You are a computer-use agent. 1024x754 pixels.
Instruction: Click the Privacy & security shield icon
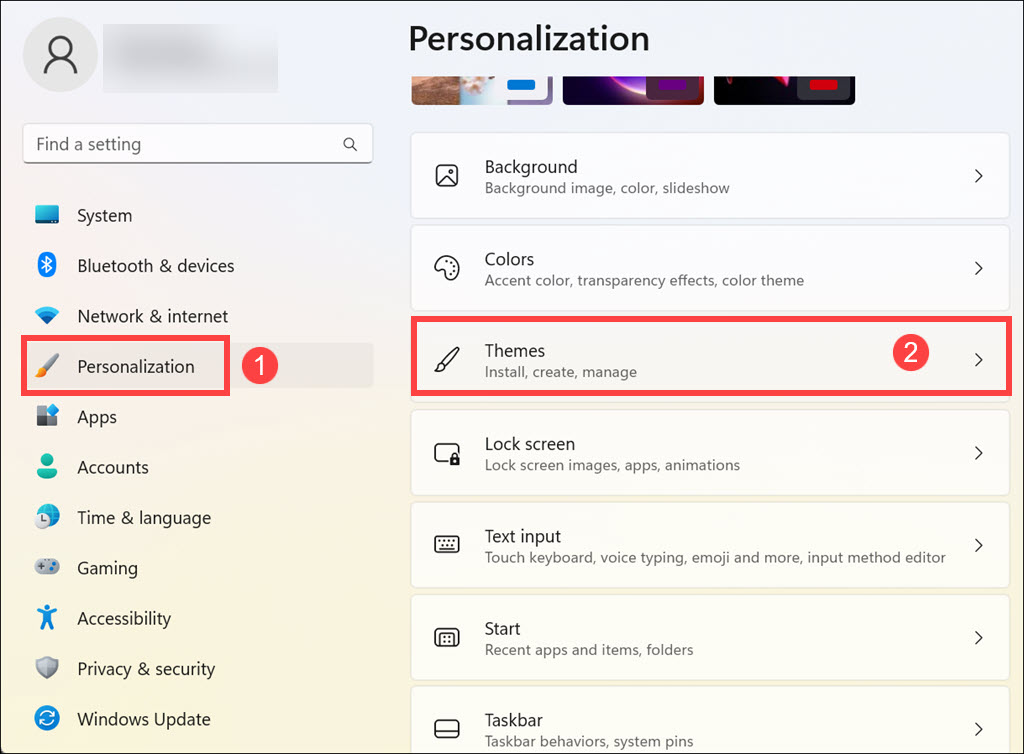pos(47,668)
